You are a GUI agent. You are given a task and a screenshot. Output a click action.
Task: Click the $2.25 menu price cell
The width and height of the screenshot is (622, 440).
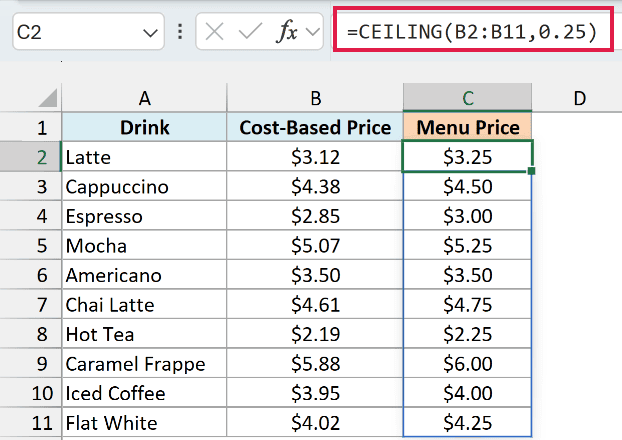[467, 334]
